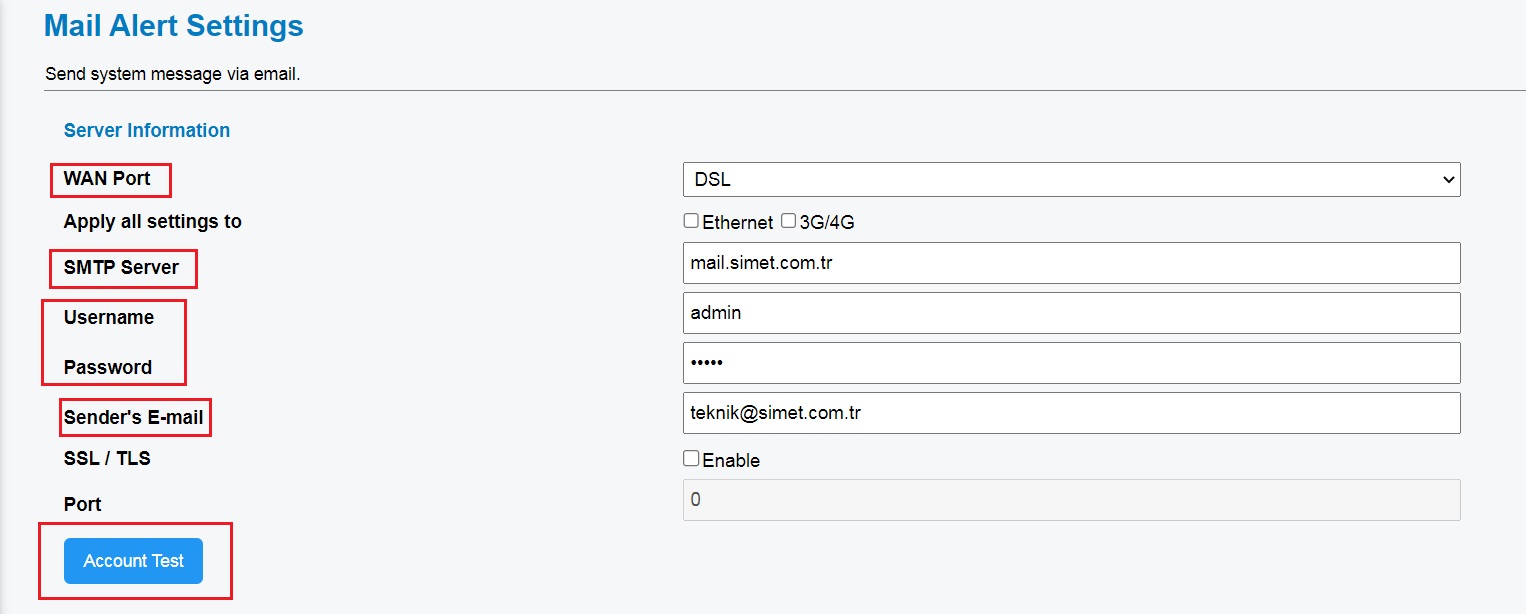This screenshot has height=614, width=1526.
Task: Focus the Username field containing admin
Action: tap(1071, 313)
